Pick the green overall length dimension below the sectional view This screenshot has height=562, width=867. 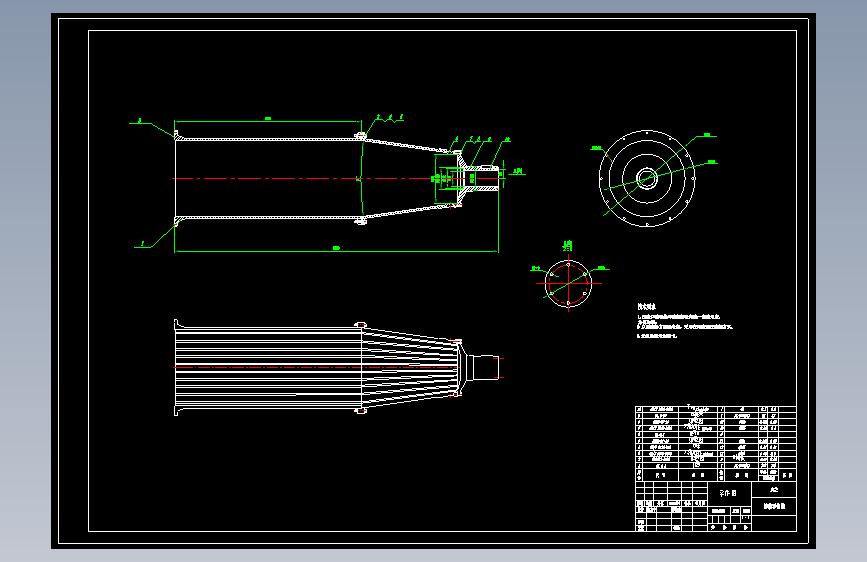pos(336,251)
